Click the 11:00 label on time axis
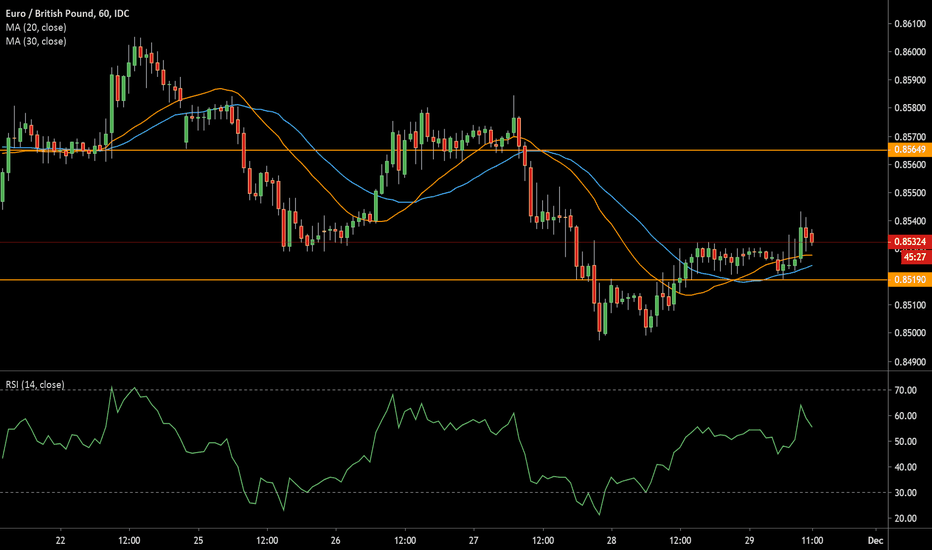The height and width of the screenshot is (550, 932). [810, 541]
